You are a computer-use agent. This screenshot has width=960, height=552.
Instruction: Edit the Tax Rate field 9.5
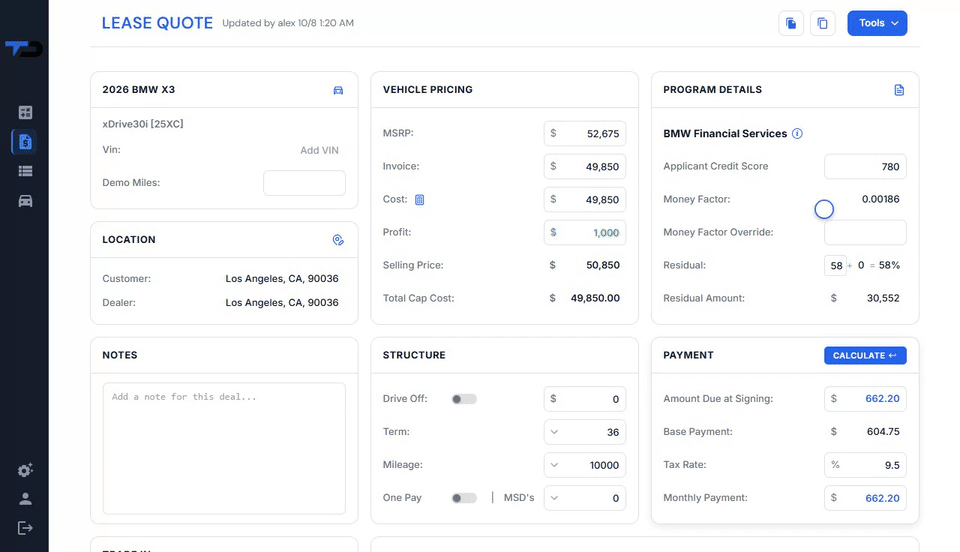click(x=865, y=465)
